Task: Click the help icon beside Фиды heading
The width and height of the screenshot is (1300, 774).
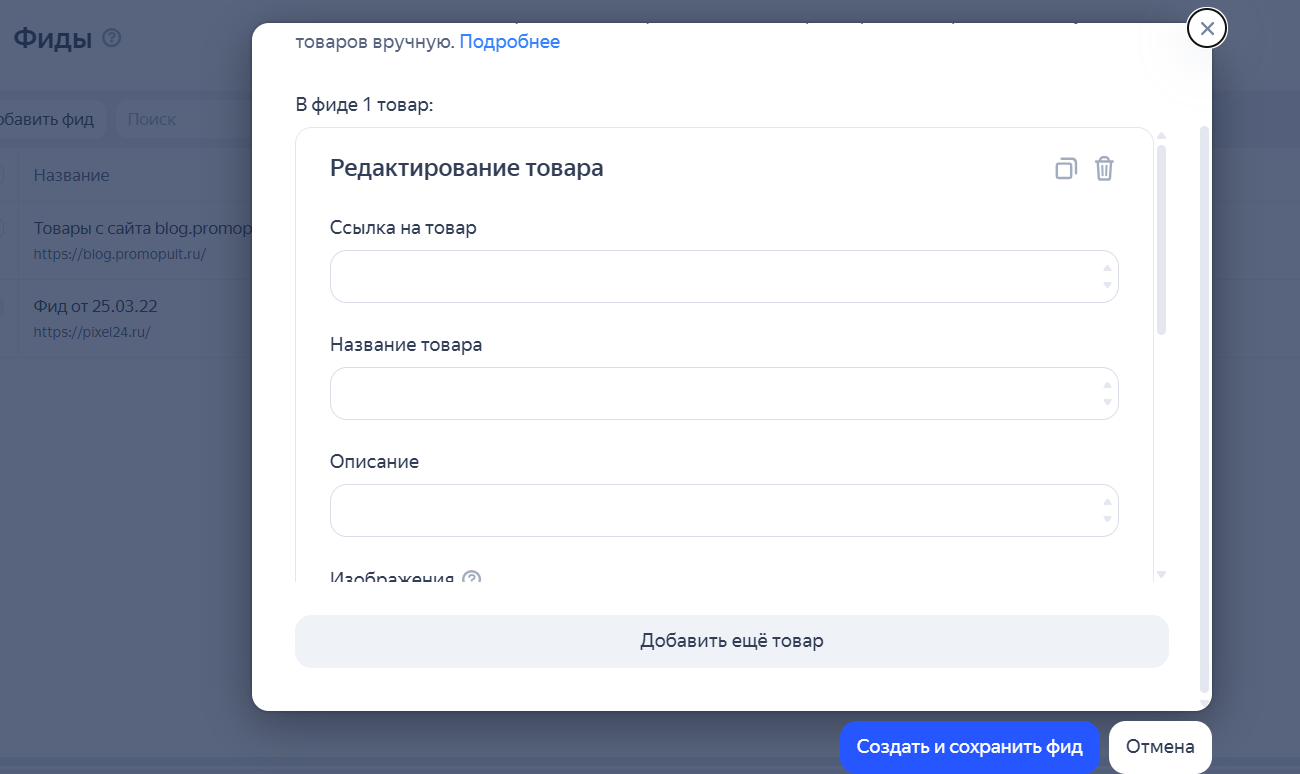Action: click(x=112, y=39)
